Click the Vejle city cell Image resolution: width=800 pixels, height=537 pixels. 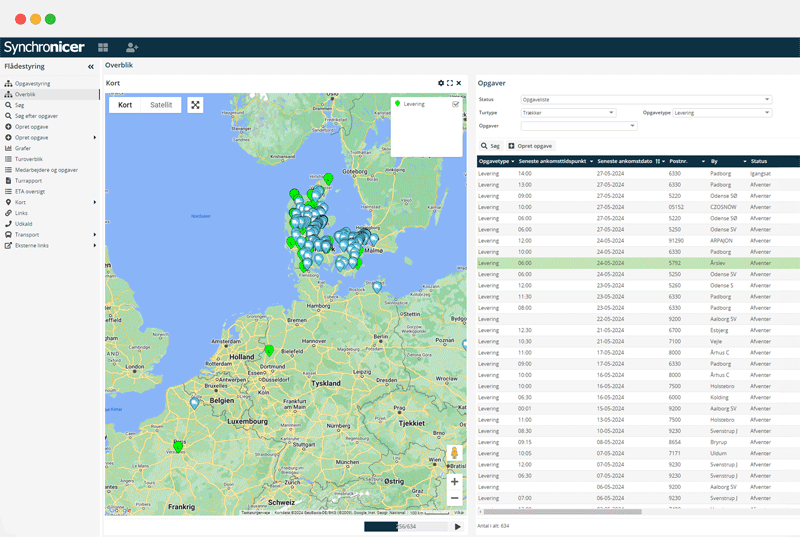[x=716, y=342]
